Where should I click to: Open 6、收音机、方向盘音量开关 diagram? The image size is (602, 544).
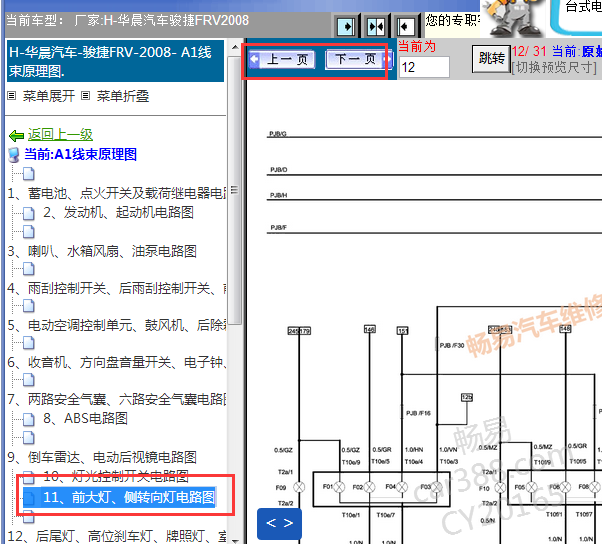point(117,362)
